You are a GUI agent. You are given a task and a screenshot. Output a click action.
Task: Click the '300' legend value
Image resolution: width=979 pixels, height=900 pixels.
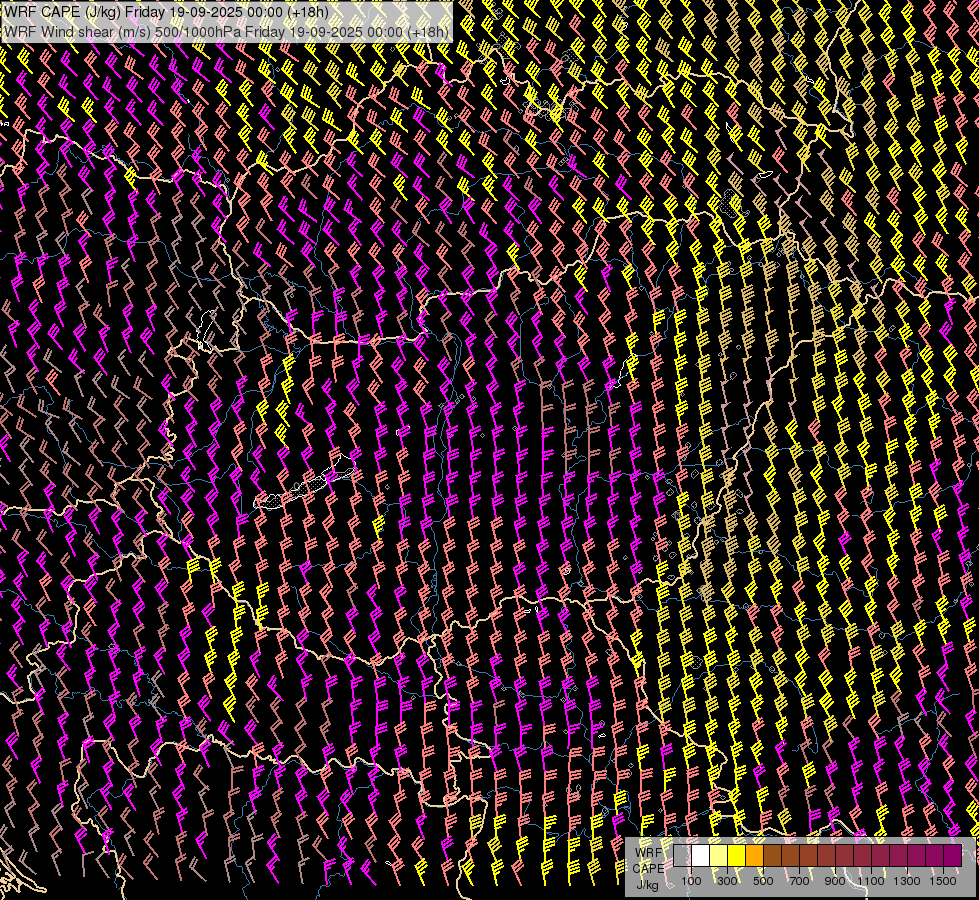coord(727,881)
